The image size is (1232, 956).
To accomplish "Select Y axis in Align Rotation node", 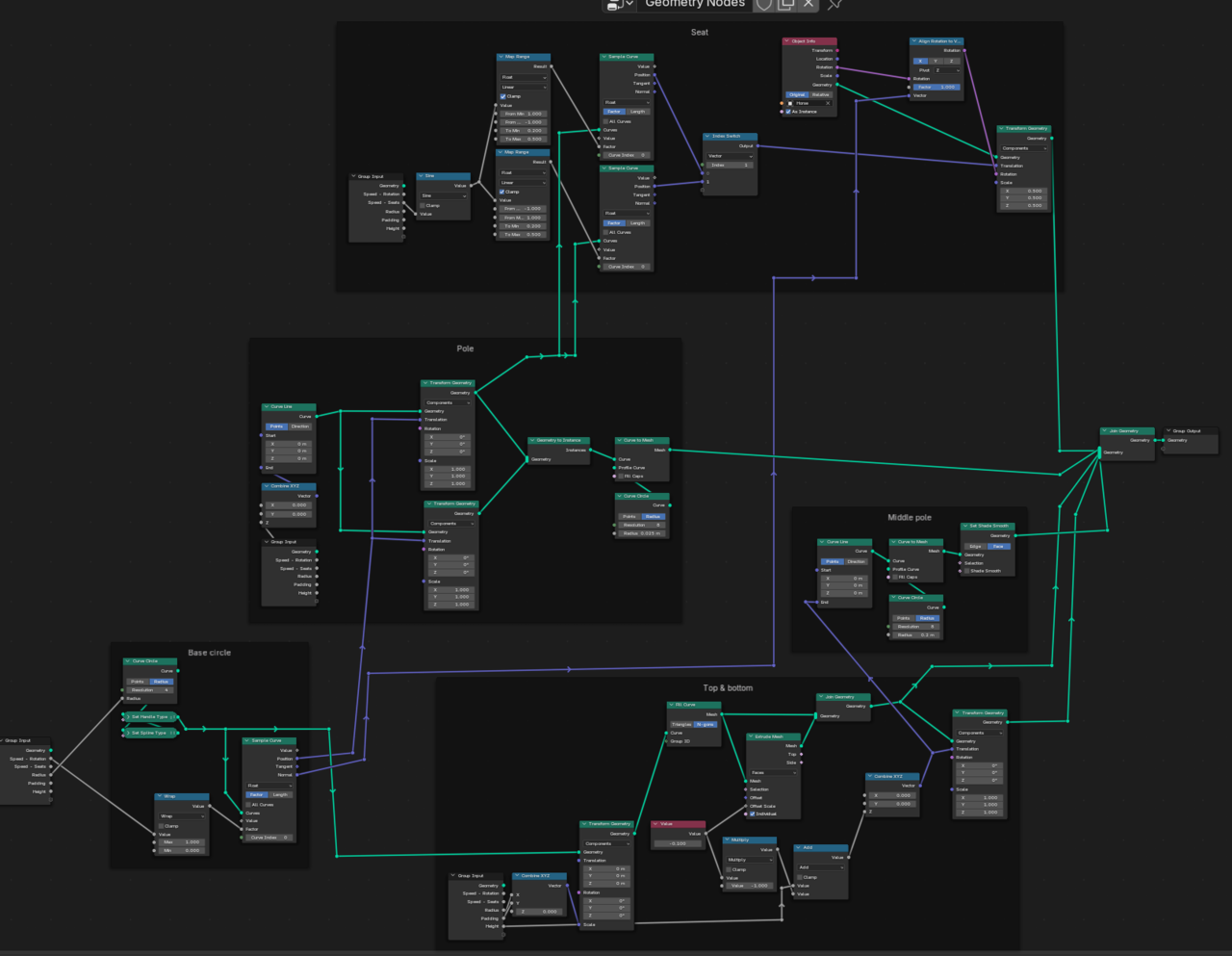I will tap(937, 62).
